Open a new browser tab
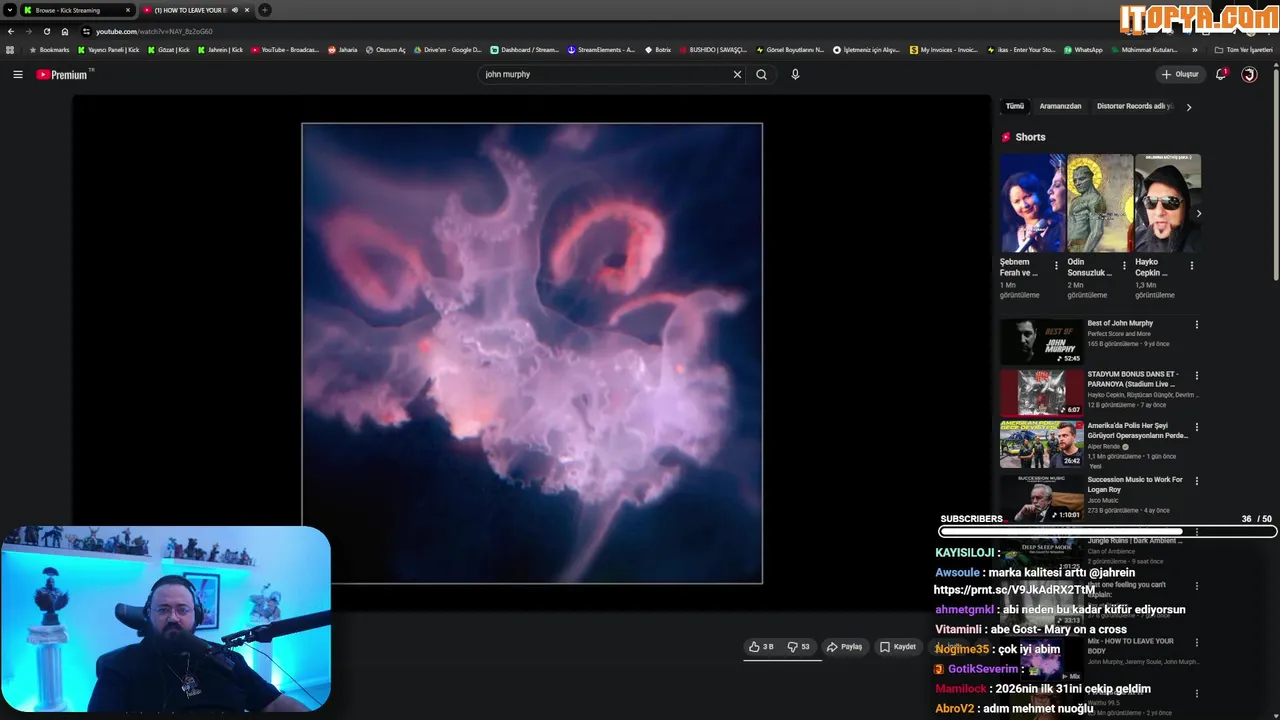1280x720 pixels. [x=265, y=10]
